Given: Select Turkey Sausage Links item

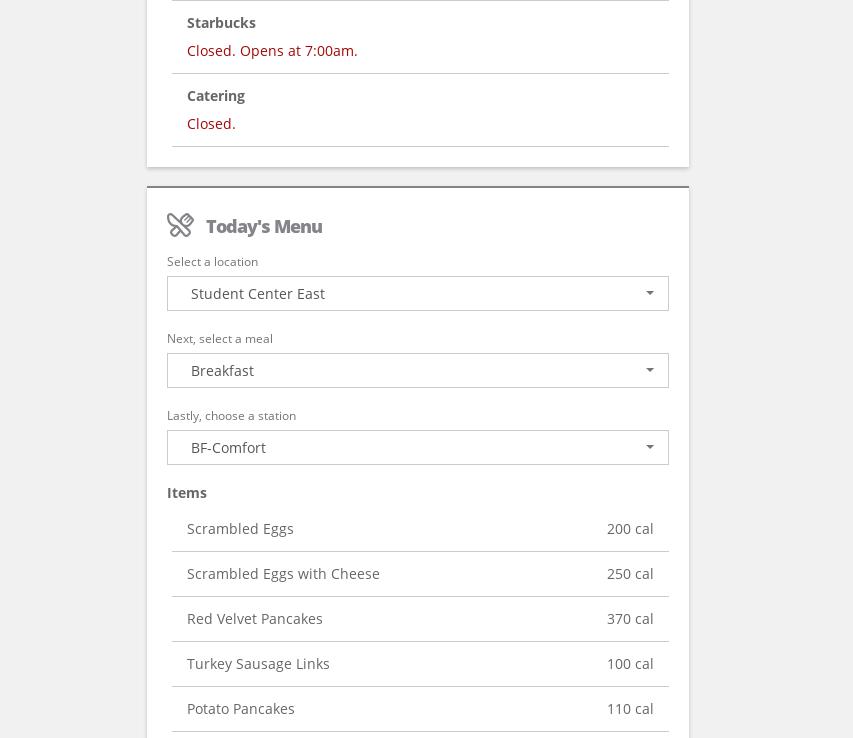Looking at the screenshot, I should [258, 664].
